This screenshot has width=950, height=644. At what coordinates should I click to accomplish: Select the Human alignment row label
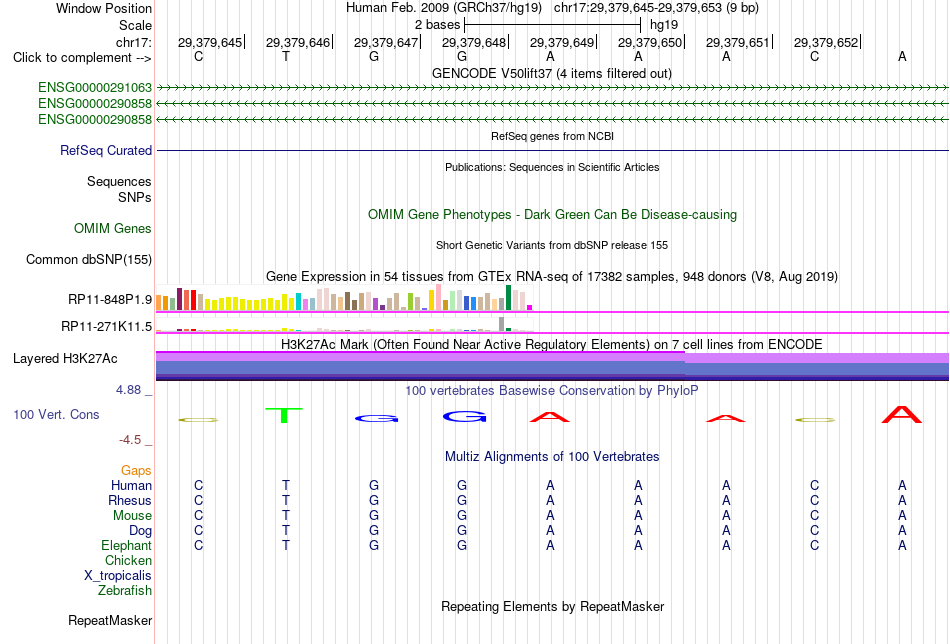(x=131, y=486)
